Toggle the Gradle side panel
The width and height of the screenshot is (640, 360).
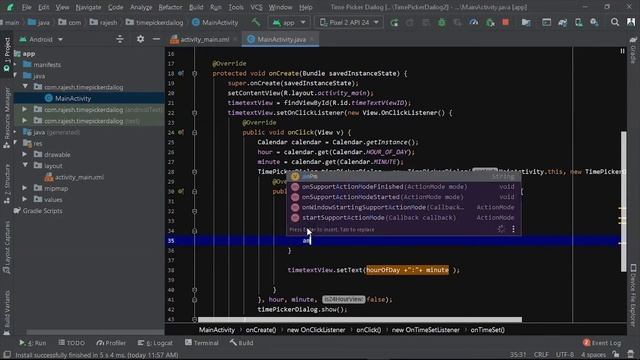pos(633,50)
